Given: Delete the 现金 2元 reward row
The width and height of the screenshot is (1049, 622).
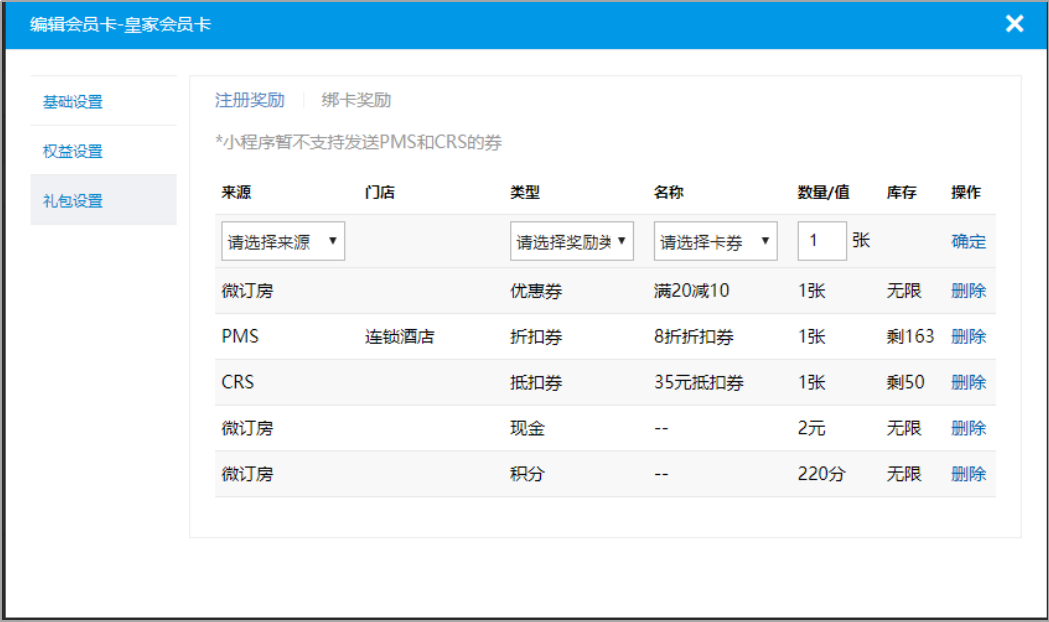Looking at the screenshot, I should (x=968, y=428).
